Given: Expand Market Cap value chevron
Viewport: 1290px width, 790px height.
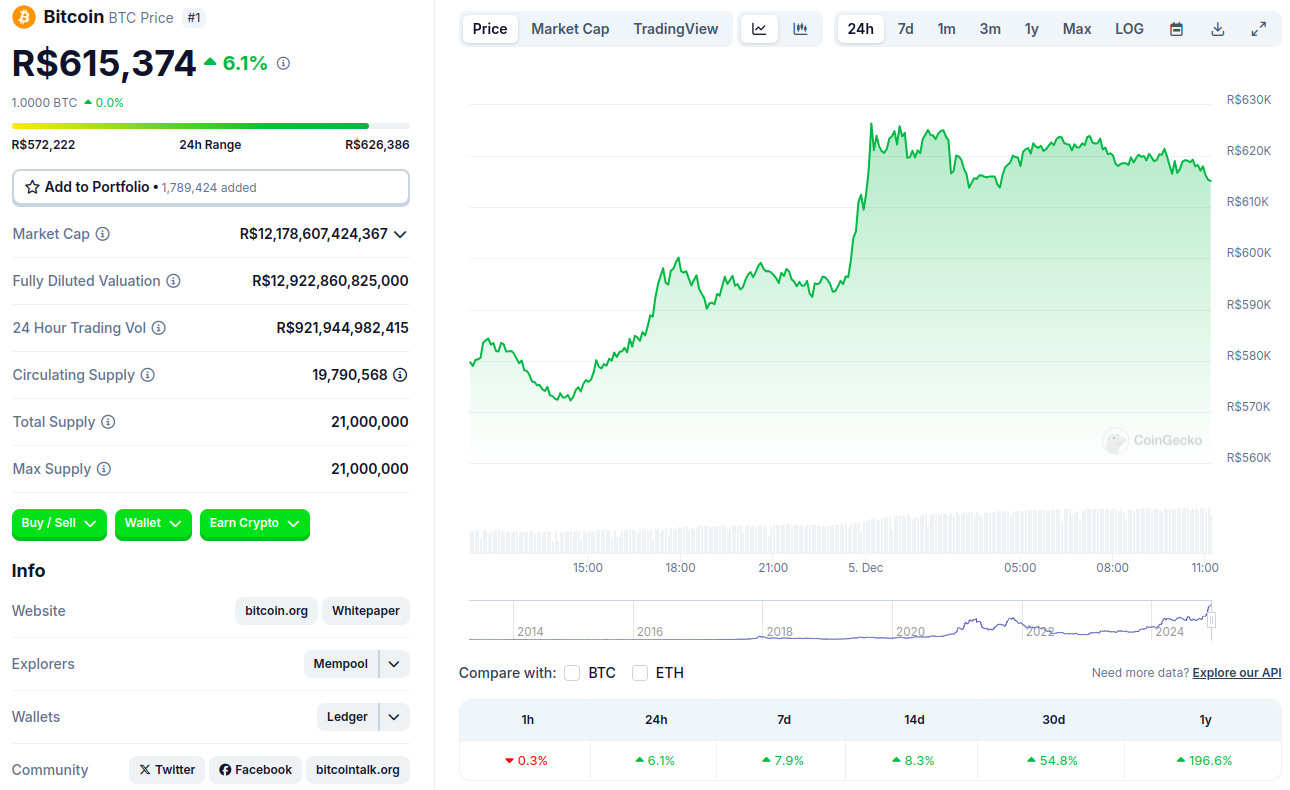Looking at the screenshot, I should (x=400, y=234).
